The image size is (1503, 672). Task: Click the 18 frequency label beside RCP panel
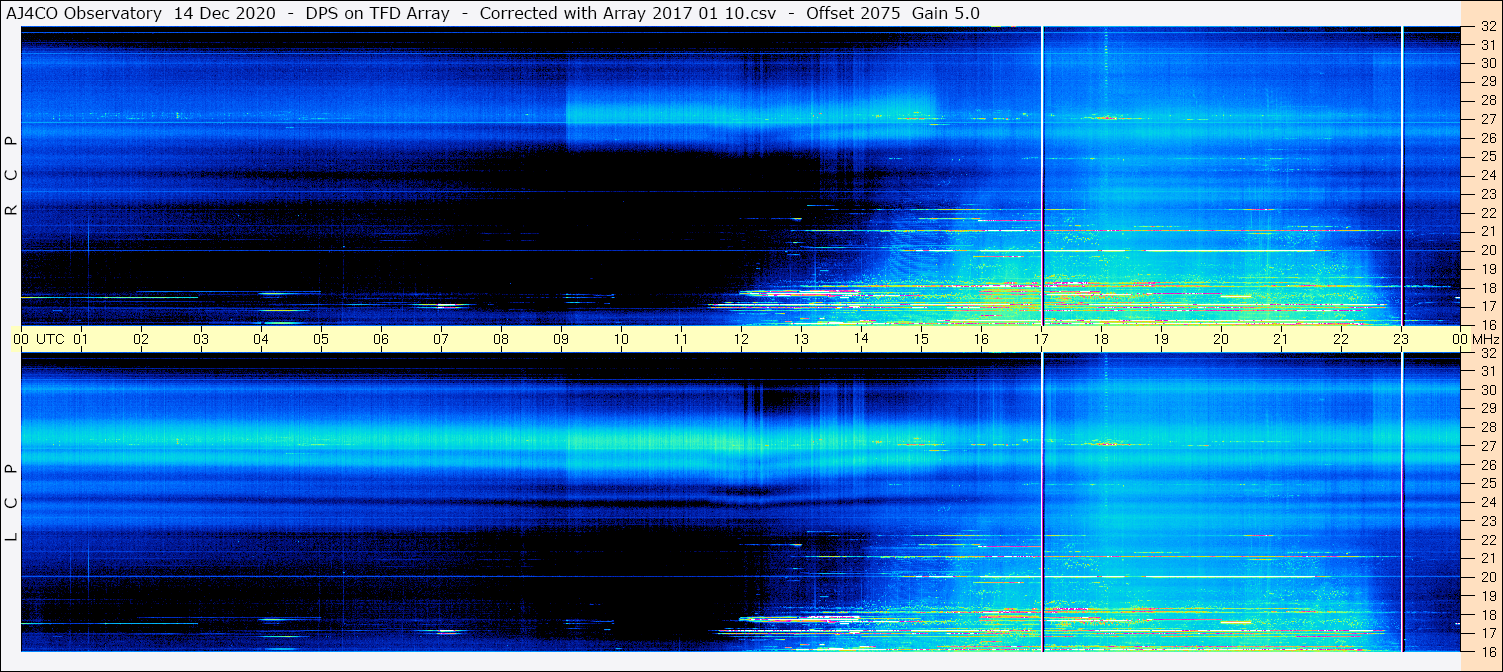(1488, 287)
